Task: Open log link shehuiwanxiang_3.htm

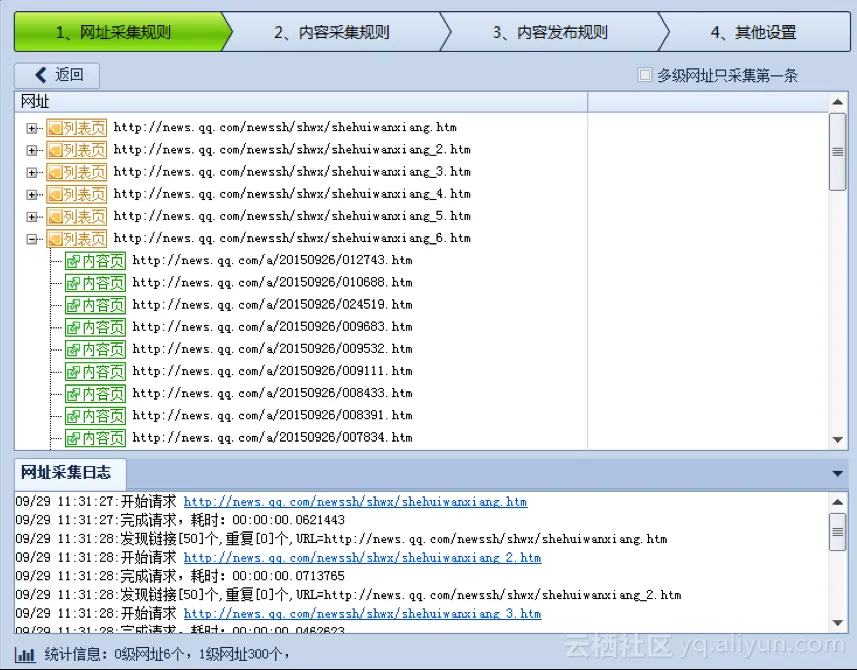Action: [x=362, y=614]
